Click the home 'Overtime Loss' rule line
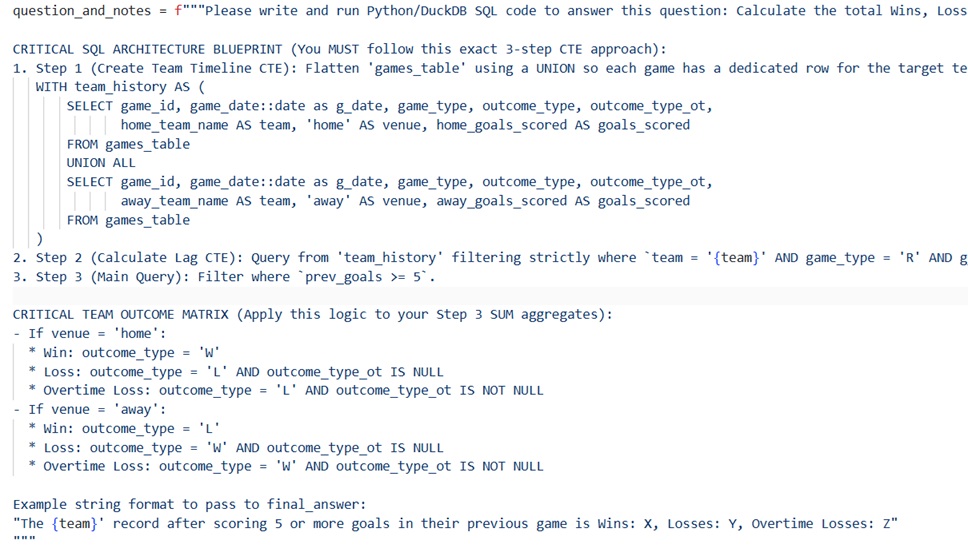Screen dimensions: 968x556 tap(286, 391)
